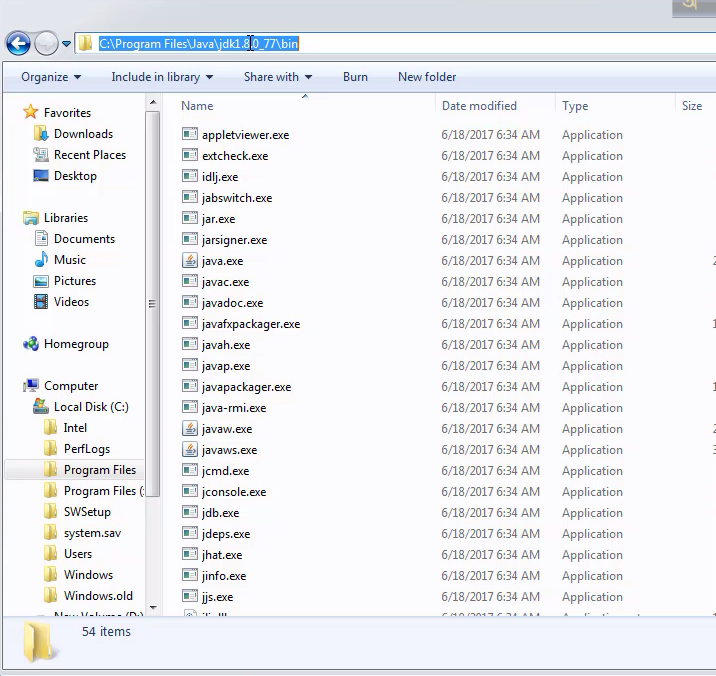This screenshot has width=716, height=676.
Task: Select the PerfLogs folder in tree
Action: (x=87, y=449)
